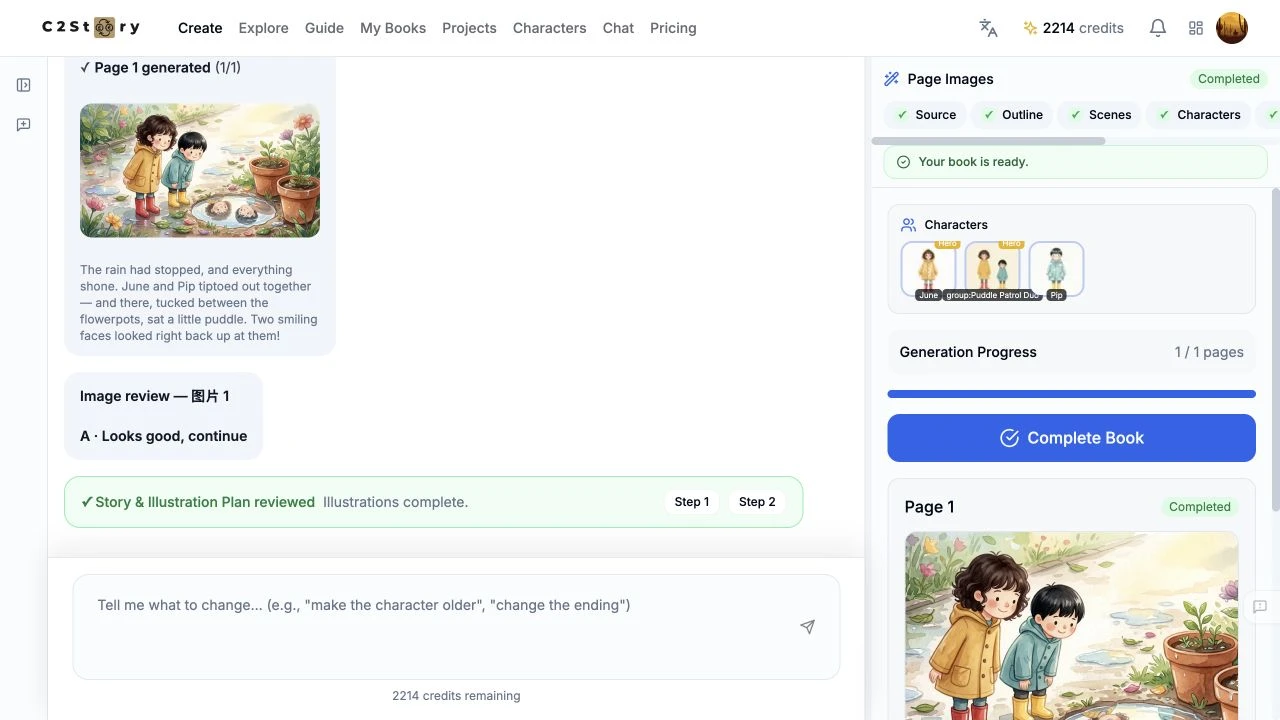This screenshot has height=720, width=1280.
Task: Open the Chat page
Action: point(618,28)
